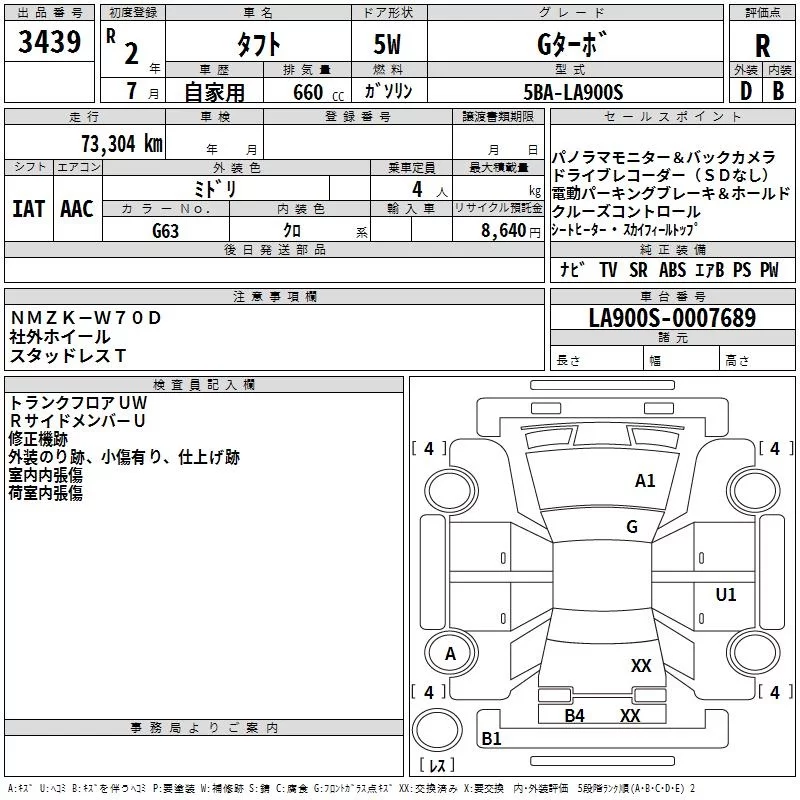
Task: Click the B4 mark on the diagram
Action: 574,715
